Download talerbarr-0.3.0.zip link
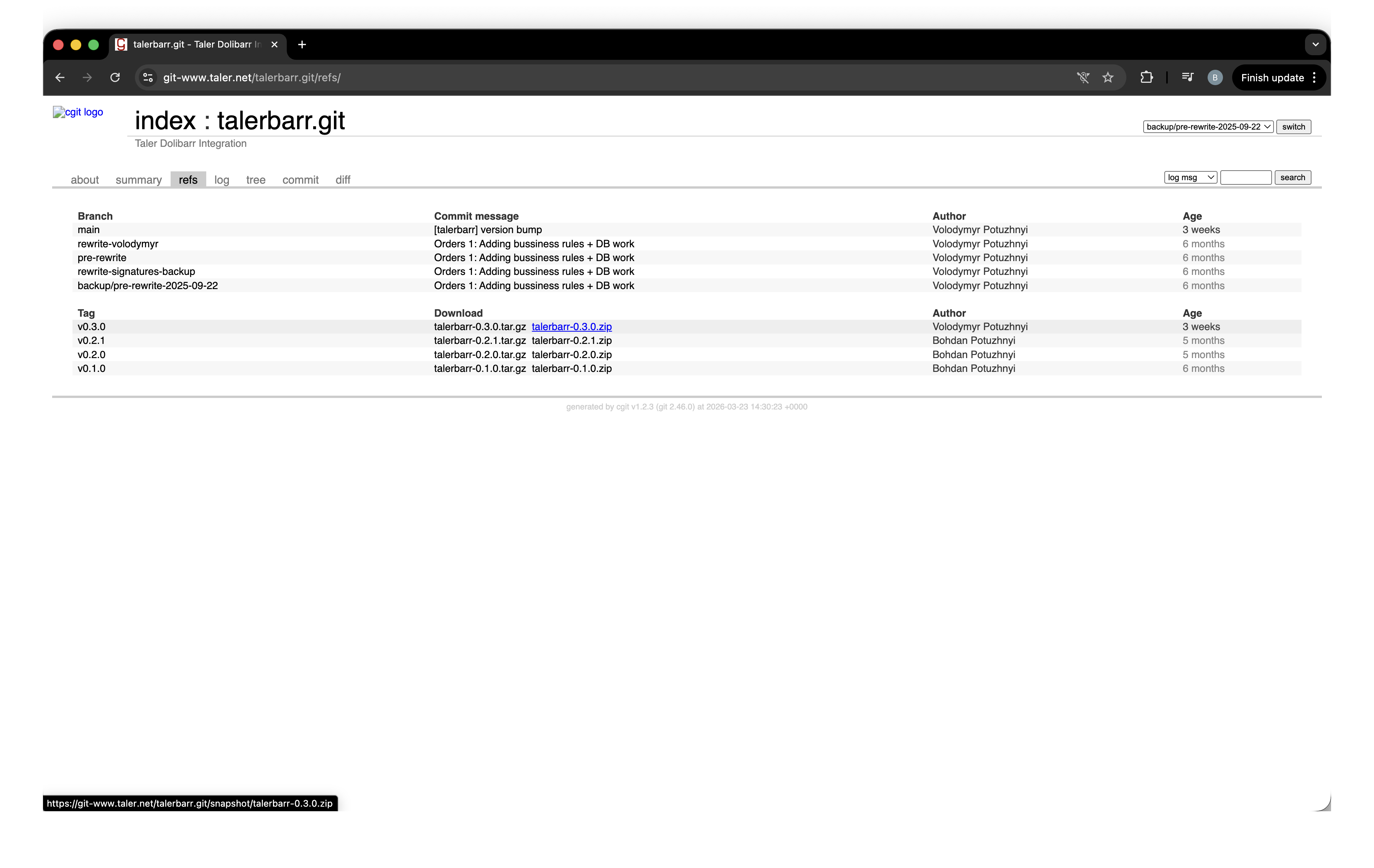Viewport: 1374px width, 868px height. tap(571, 327)
